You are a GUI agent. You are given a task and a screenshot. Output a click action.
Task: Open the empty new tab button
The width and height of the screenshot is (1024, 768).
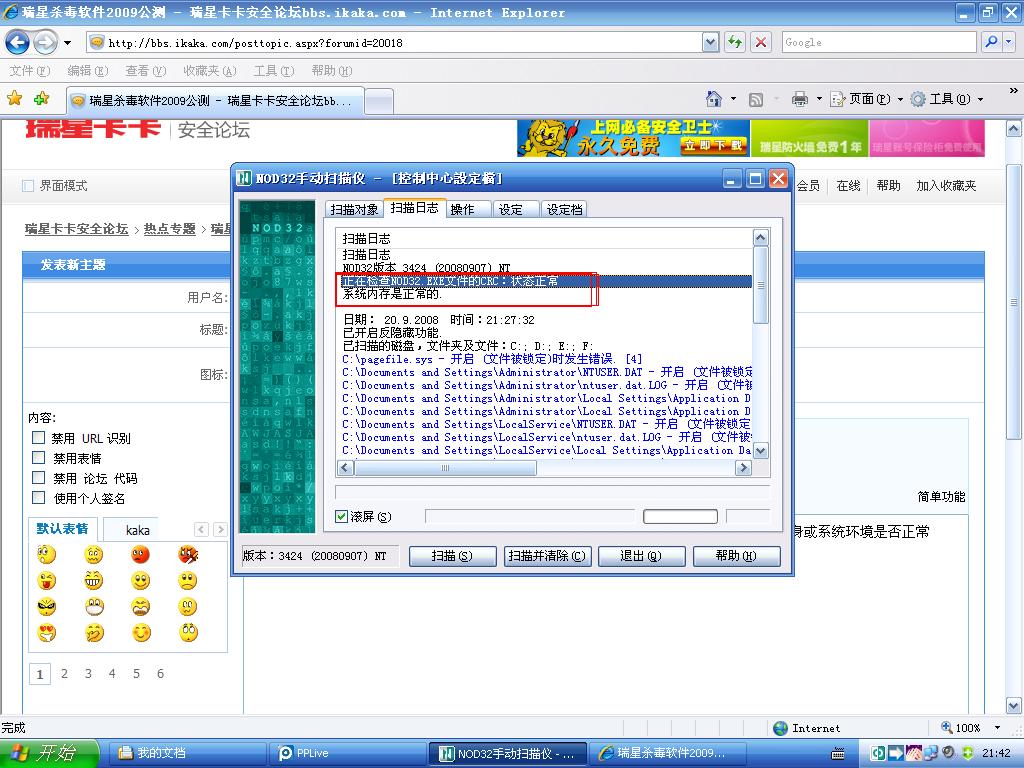pyautogui.click(x=379, y=101)
